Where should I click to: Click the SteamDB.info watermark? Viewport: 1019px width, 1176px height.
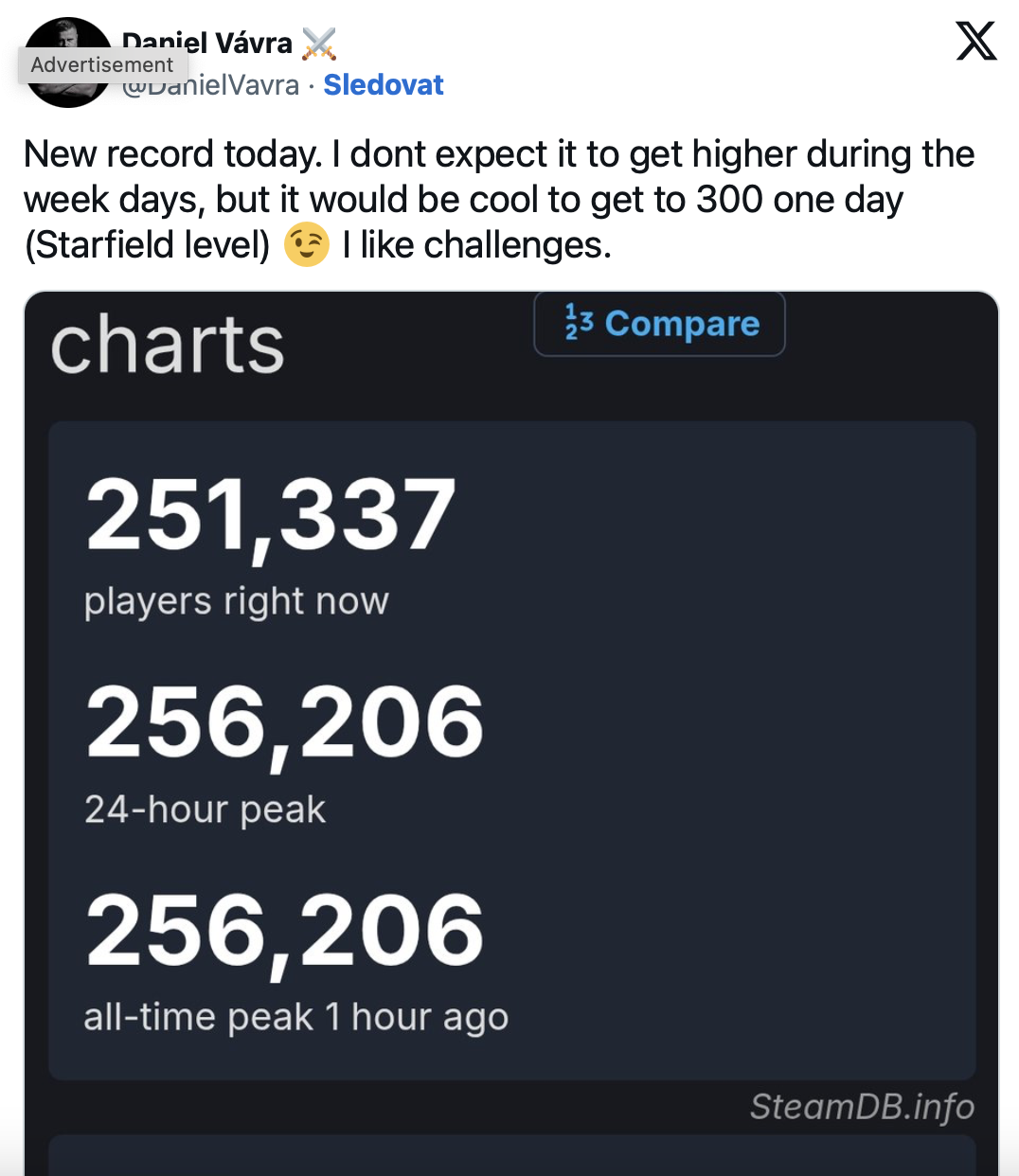coord(862,1106)
